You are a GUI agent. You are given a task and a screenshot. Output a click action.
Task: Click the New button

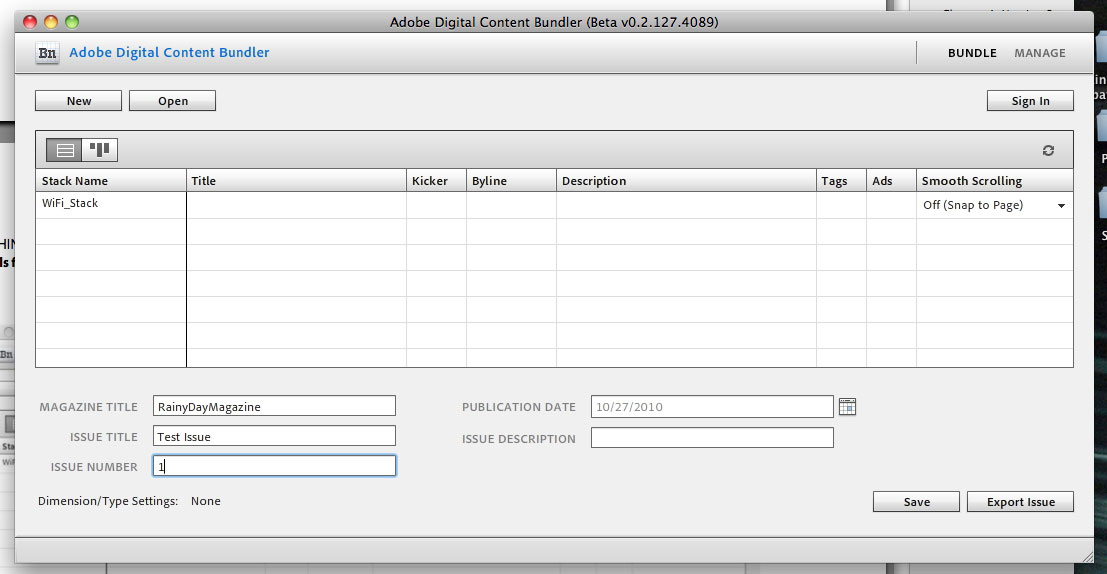tap(78, 101)
